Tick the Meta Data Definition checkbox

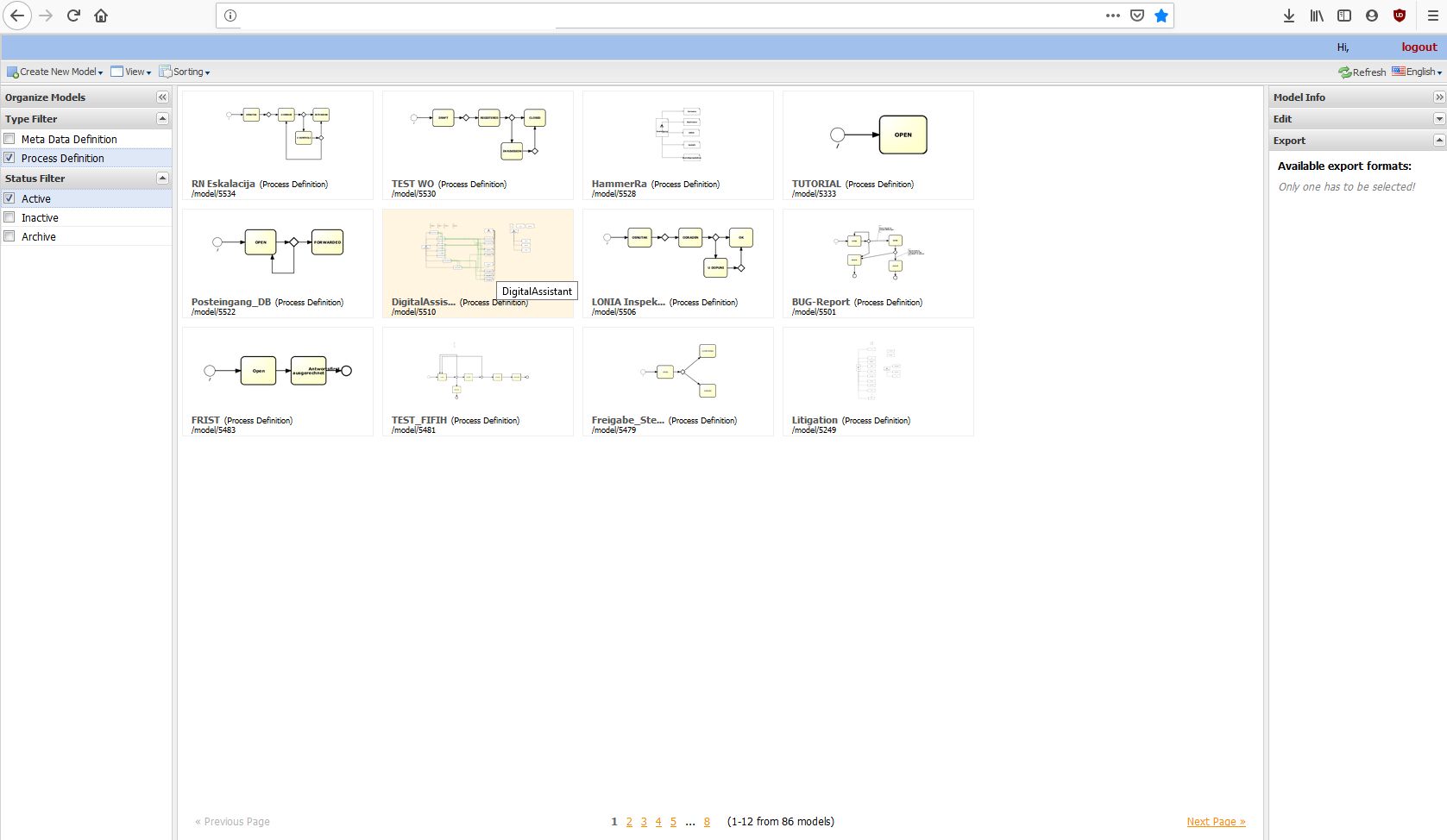pyautogui.click(x=9, y=139)
